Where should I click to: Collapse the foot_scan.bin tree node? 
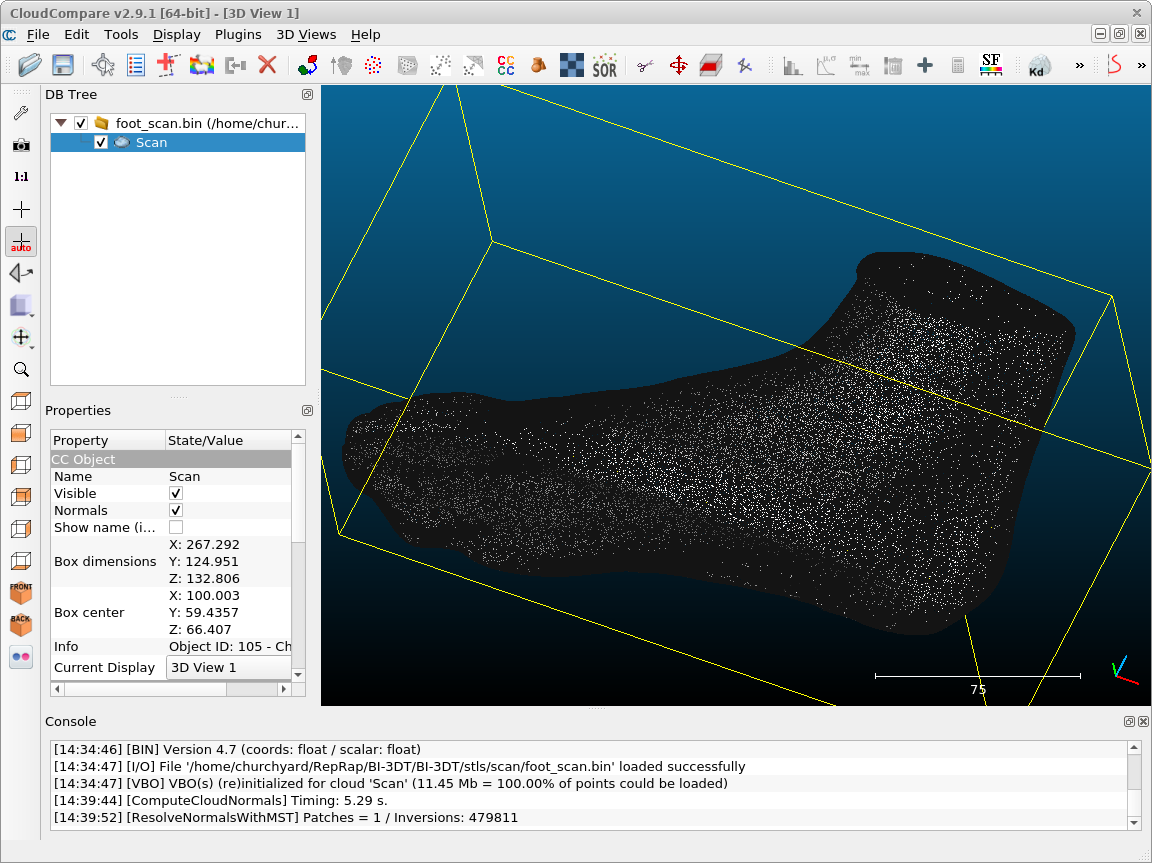(x=61, y=123)
